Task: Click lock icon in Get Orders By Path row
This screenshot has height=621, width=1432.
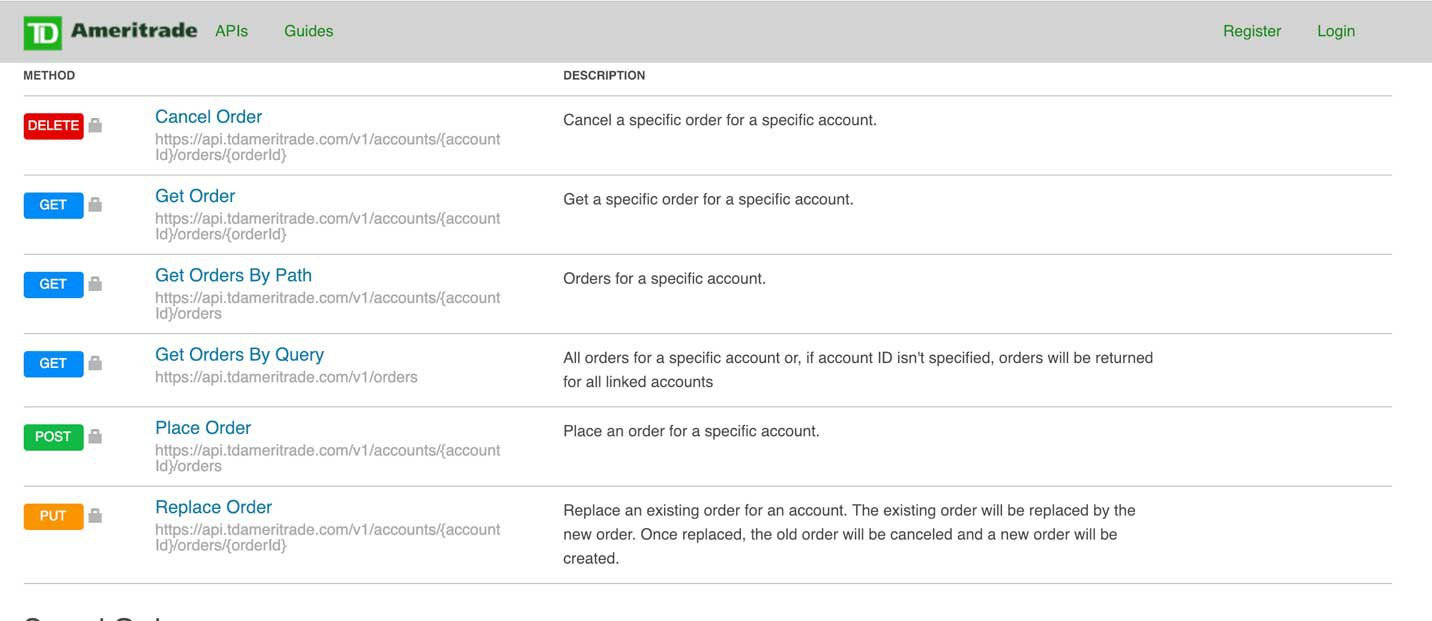Action: (x=95, y=283)
